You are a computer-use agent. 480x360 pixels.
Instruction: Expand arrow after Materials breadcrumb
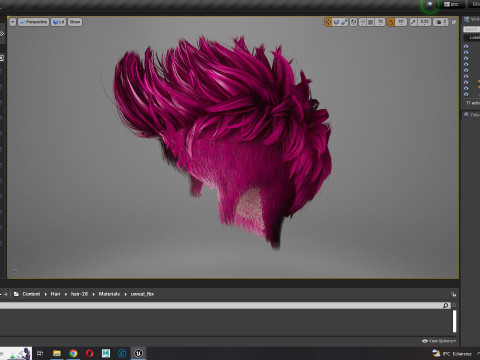(125, 294)
